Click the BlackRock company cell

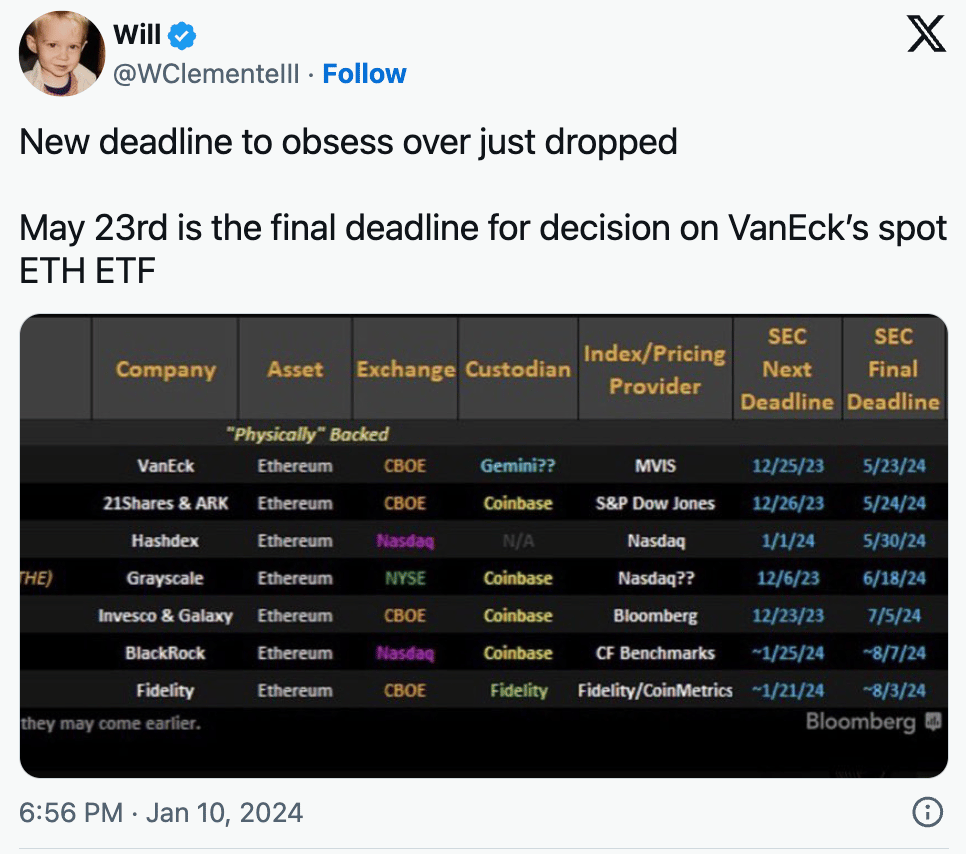[165, 653]
